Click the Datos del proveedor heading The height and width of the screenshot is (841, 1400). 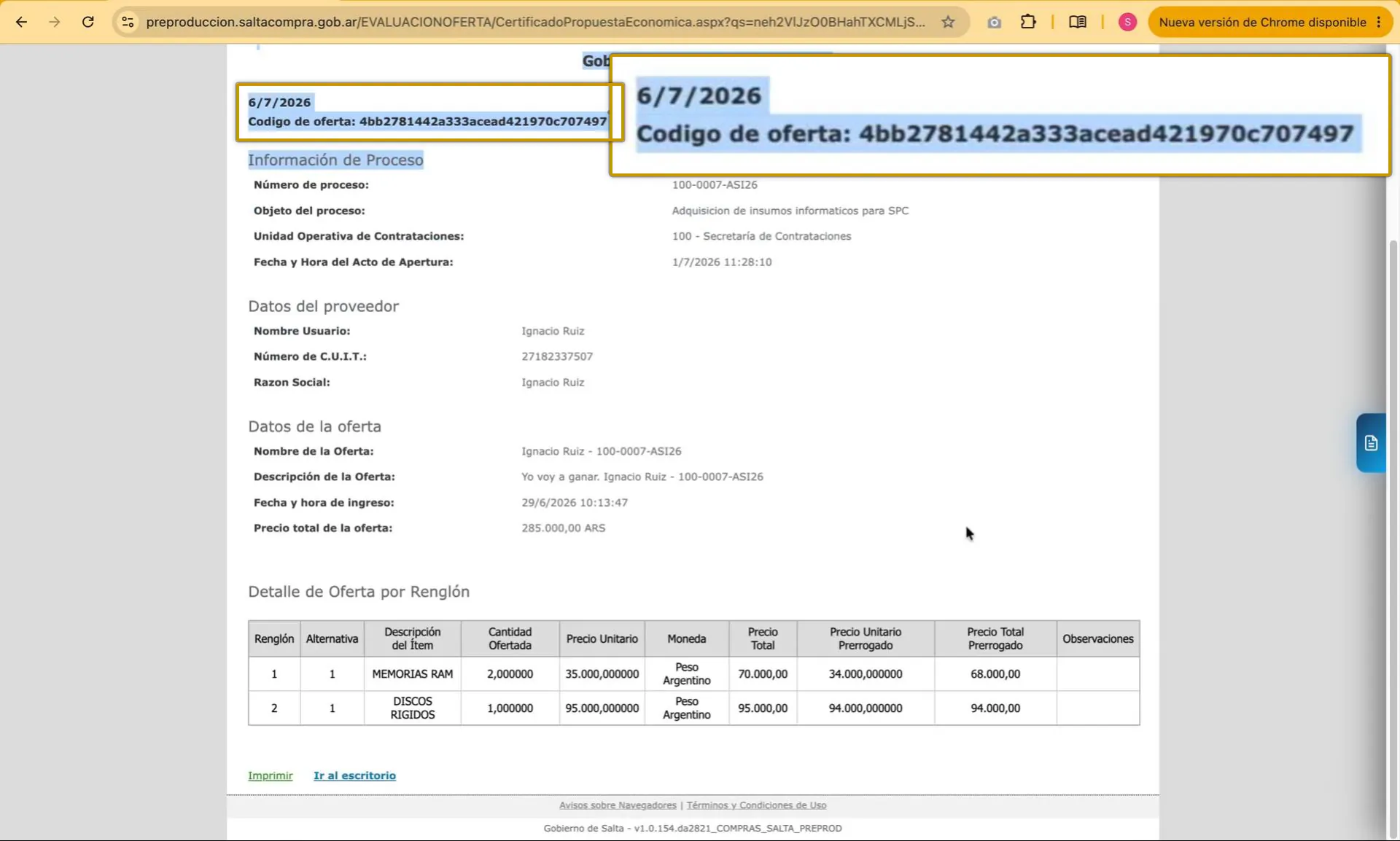click(324, 306)
